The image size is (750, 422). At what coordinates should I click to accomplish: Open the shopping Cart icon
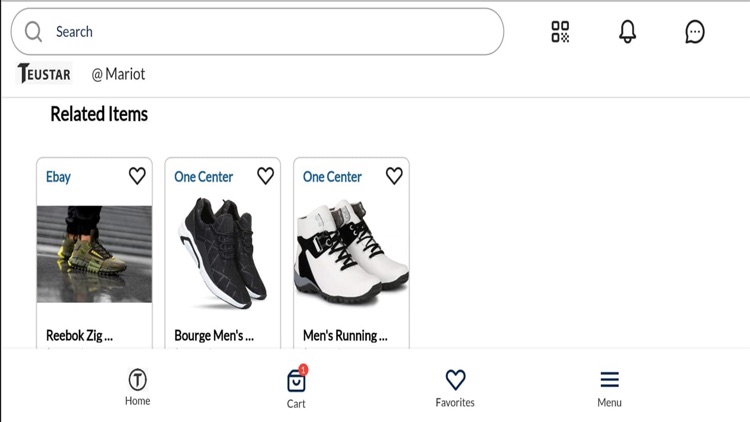[296, 382]
